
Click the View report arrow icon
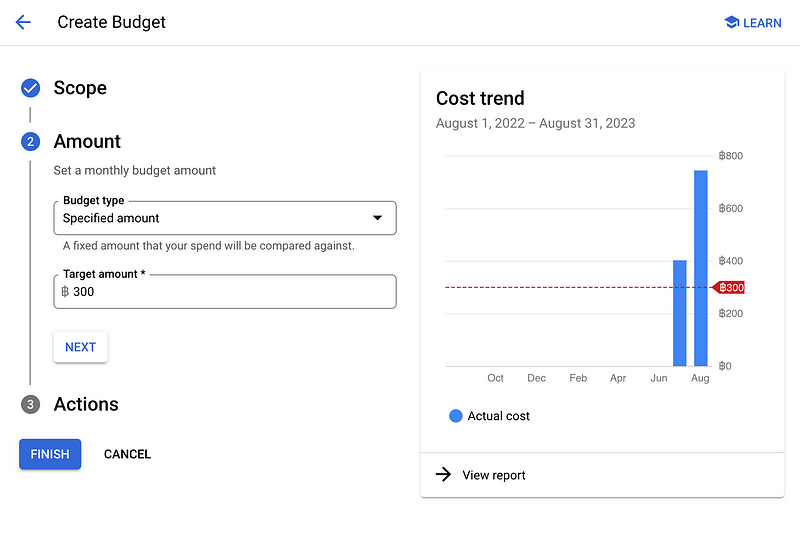pyautogui.click(x=443, y=475)
